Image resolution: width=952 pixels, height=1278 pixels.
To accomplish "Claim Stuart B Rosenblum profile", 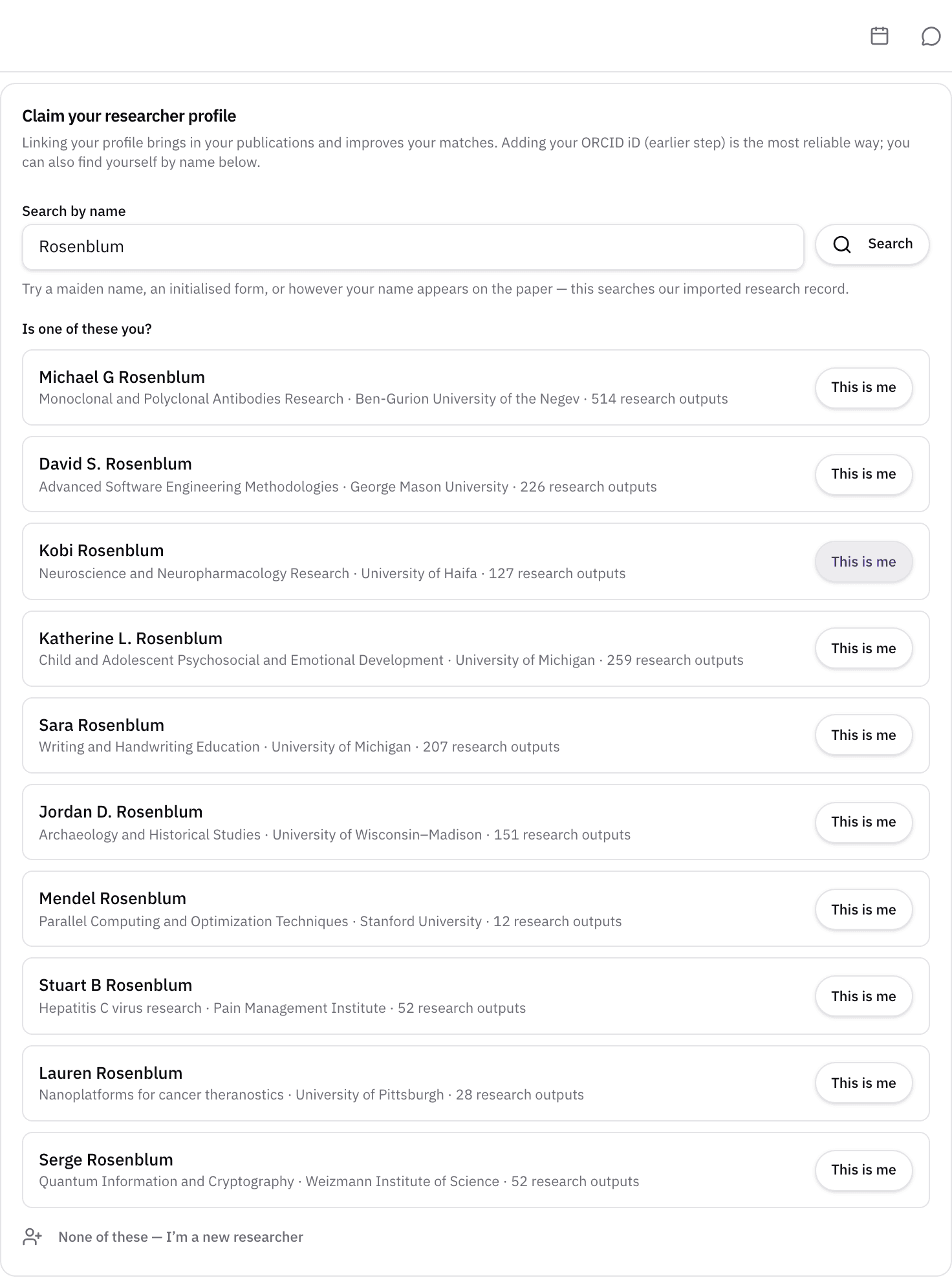I will point(863,996).
